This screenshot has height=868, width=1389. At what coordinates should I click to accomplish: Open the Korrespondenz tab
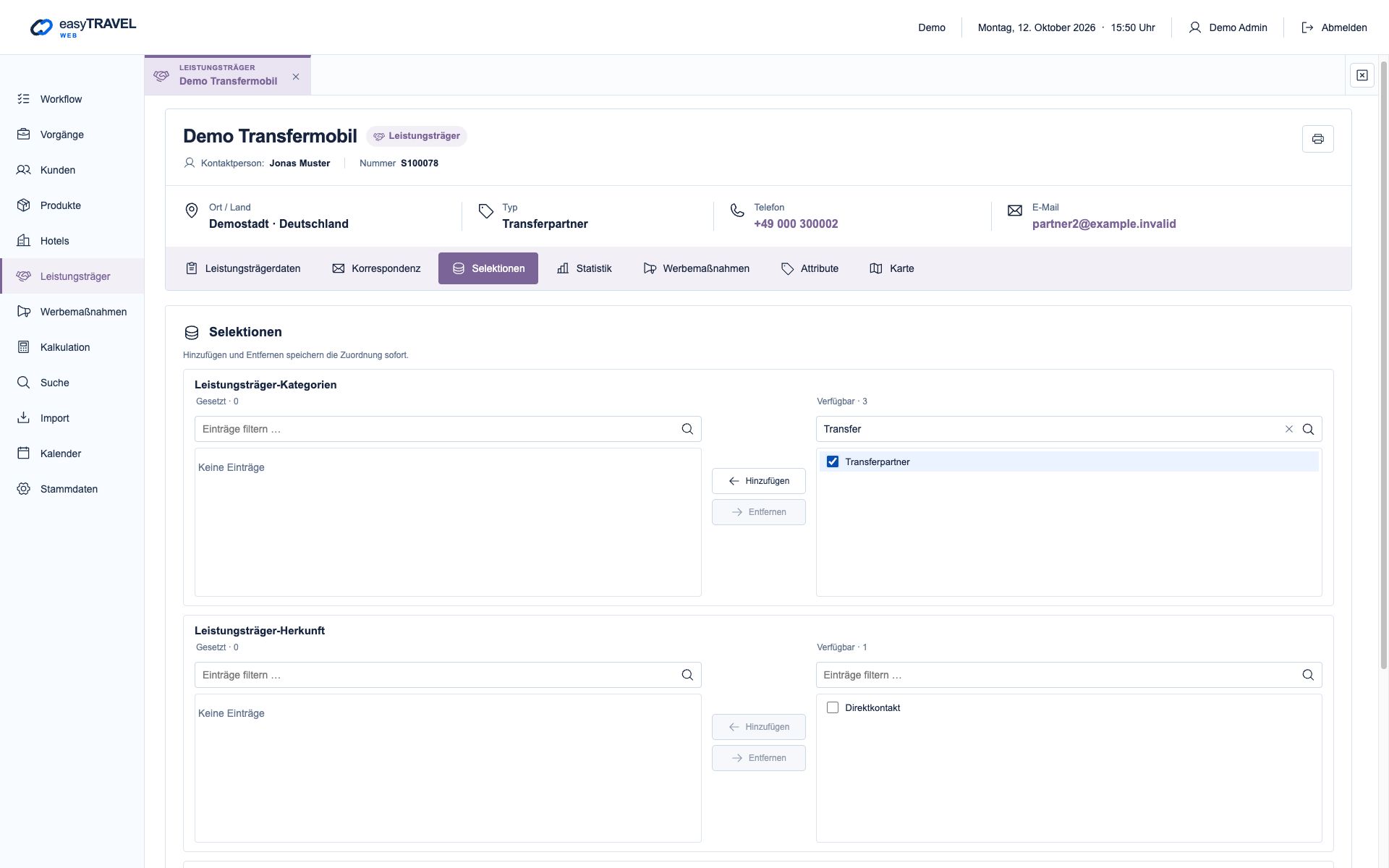click(376, 268)
